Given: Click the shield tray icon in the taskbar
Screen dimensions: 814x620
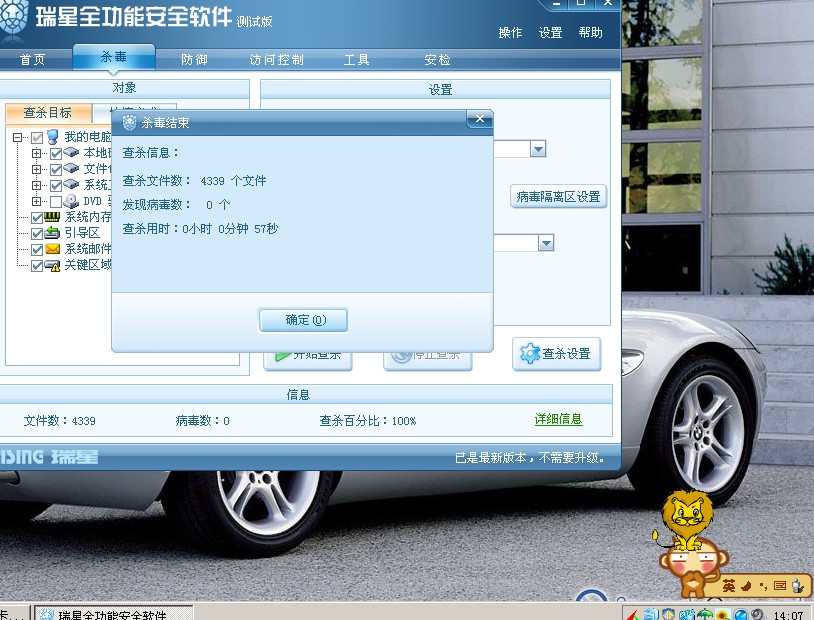Looking at the screenshot, I should tap(669, 615).
